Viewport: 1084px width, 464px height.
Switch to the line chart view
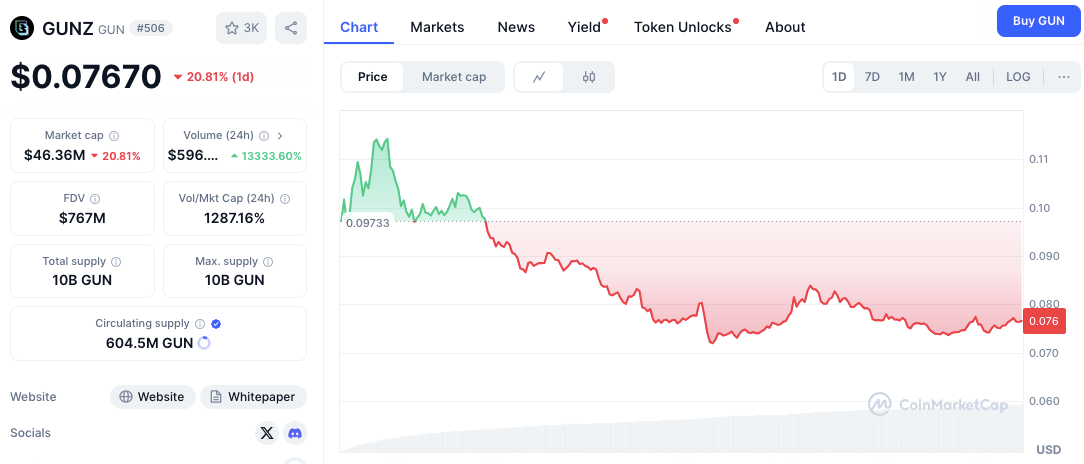point(539,77)
